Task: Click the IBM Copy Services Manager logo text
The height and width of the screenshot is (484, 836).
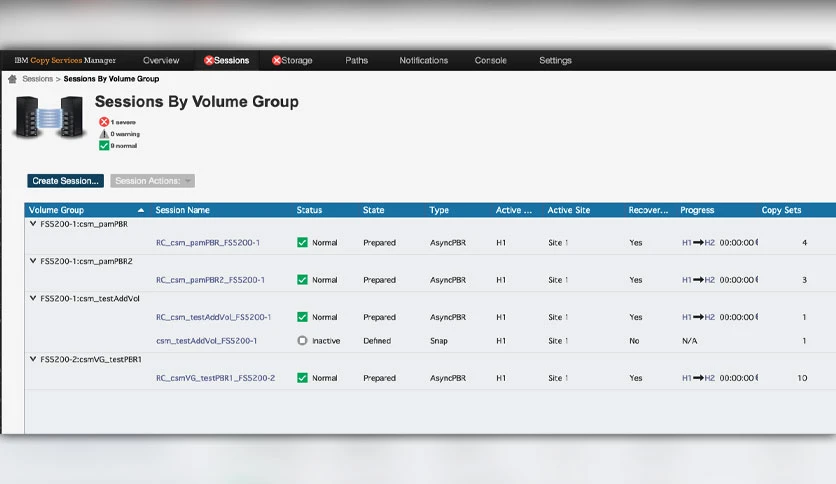Action: click(x=65, y=60)
